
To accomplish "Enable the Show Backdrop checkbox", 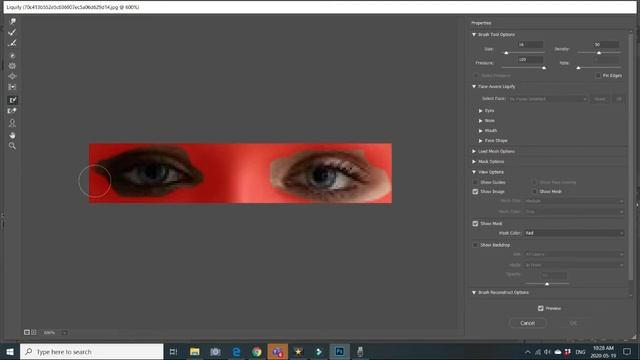I will pos(475,245).
